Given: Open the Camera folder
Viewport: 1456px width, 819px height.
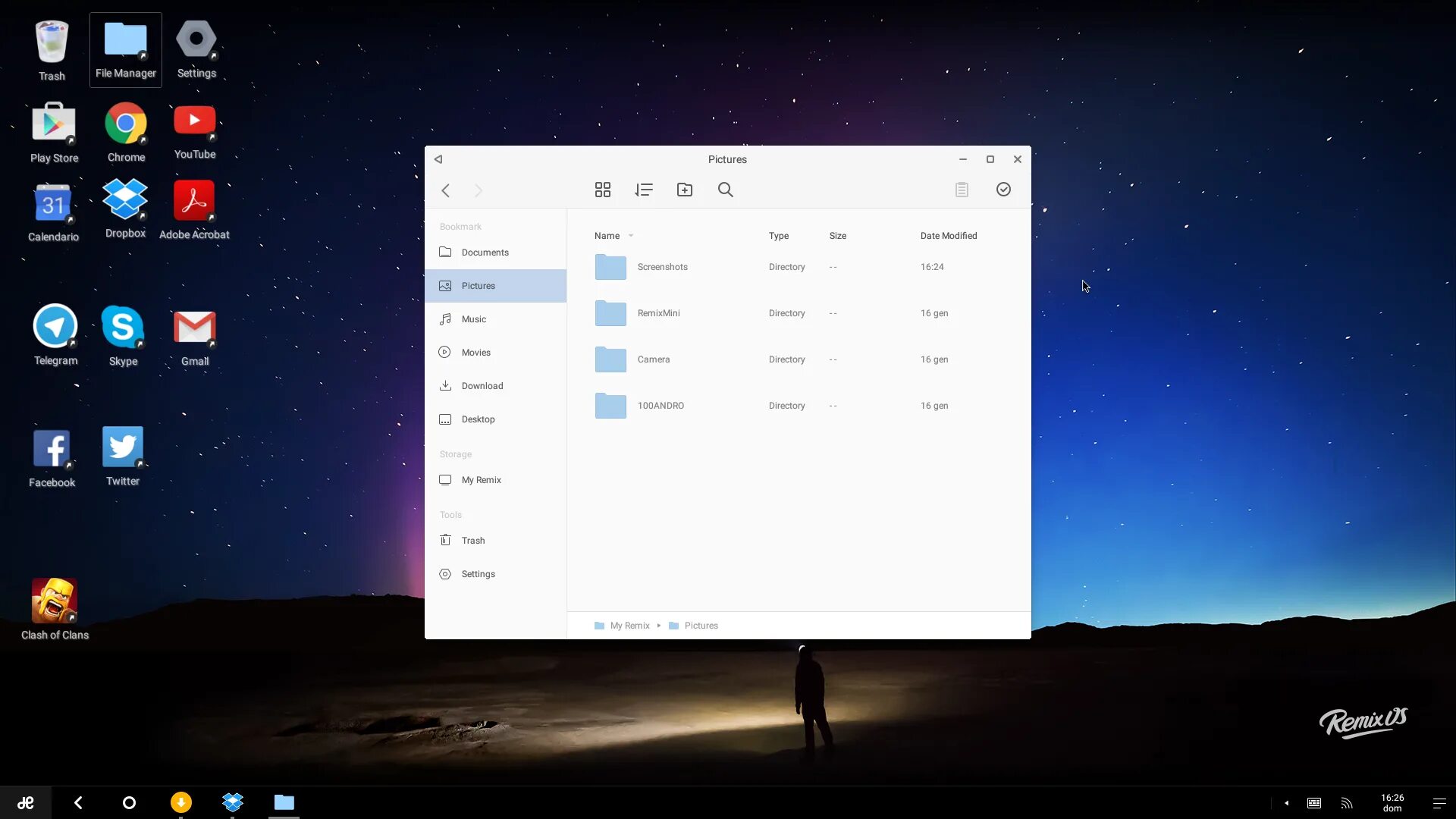Looking at the screenshot, I should (653, 359).
